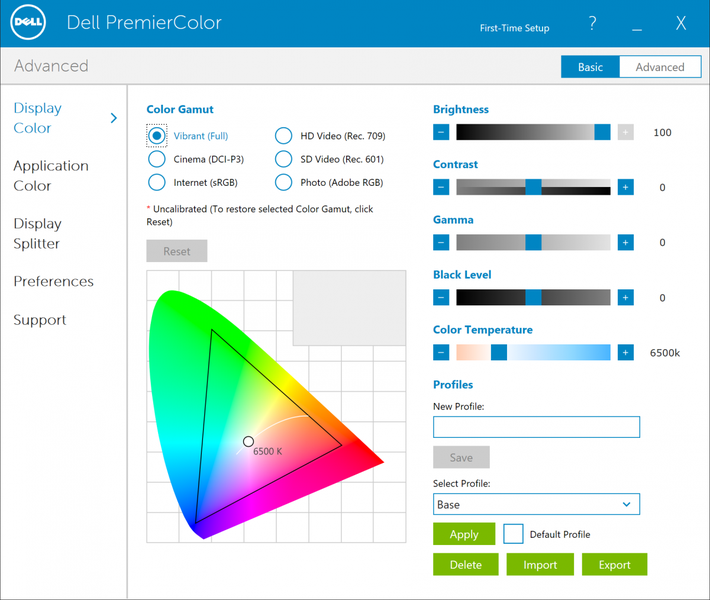
Task: Increase Gamma using the plus icon
Action: (x=625, y=242)
